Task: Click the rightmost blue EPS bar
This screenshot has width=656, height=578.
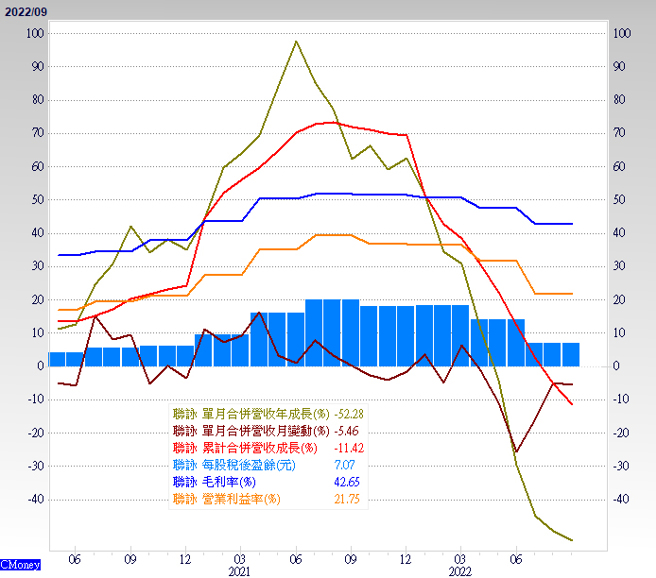Action: click(x=570, y=354)
